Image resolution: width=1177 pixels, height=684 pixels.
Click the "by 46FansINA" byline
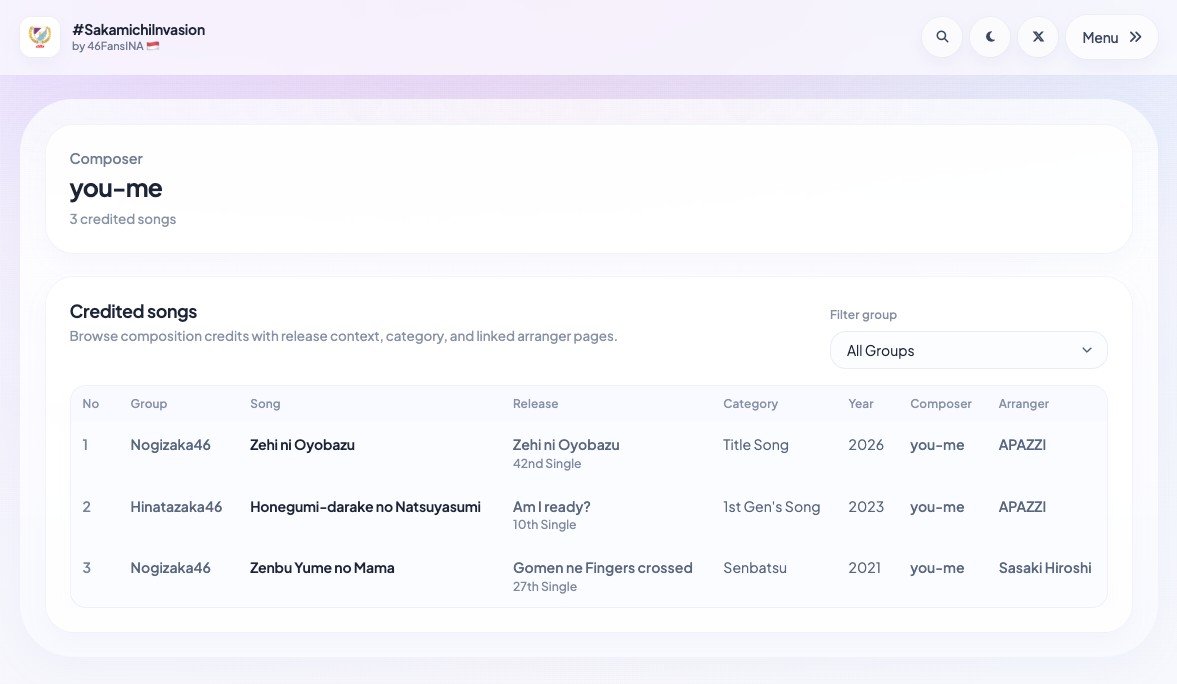[116, 47]
